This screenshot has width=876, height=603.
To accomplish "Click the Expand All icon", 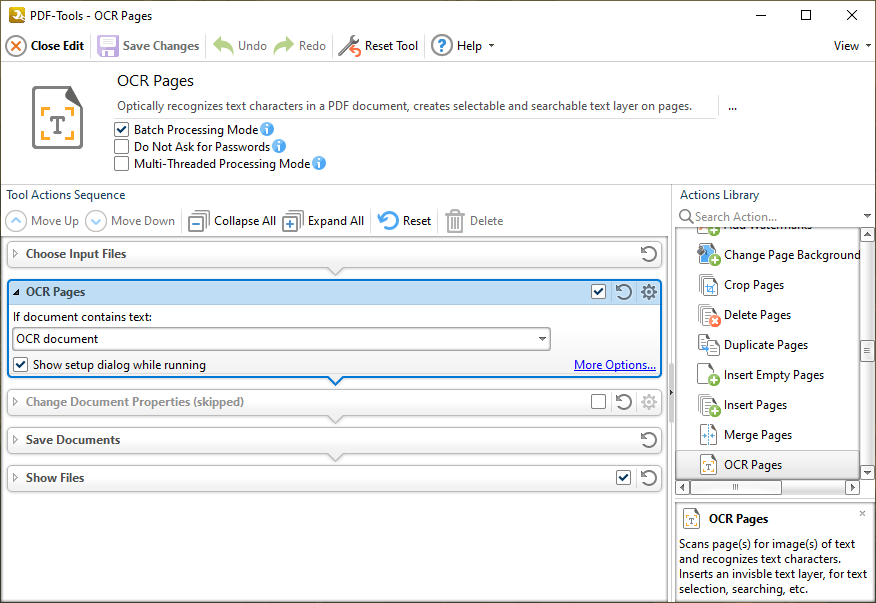I will pos(293,221).
